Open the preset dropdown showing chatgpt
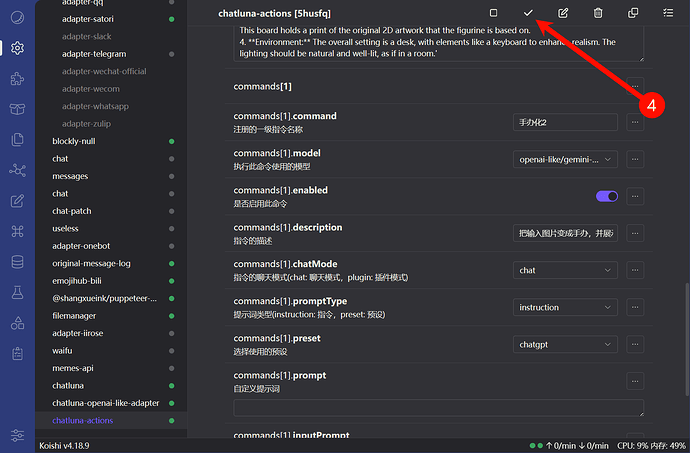The image size is (690, 453). point(565,344)
